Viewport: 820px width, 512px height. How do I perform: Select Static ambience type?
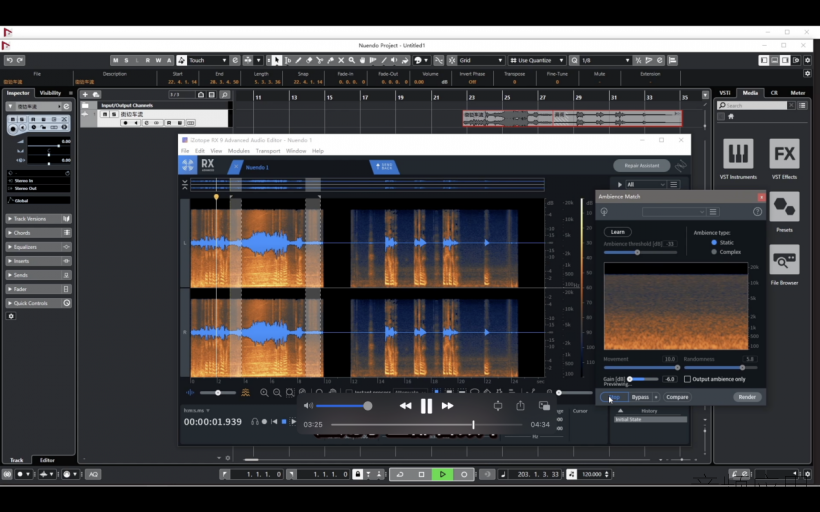(x=714, y=243)
